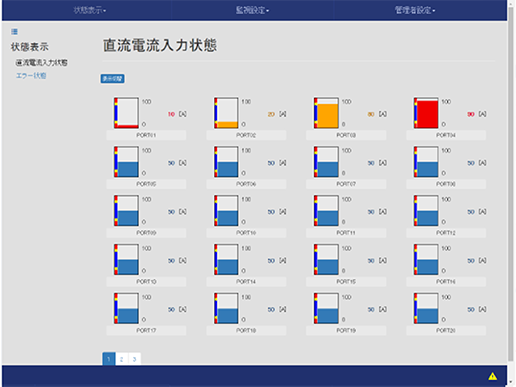The width and height of the screenshot is (516, 387).
Task: Select the PORT05 blue gauge graphic
Action: [x=126, y=162]
